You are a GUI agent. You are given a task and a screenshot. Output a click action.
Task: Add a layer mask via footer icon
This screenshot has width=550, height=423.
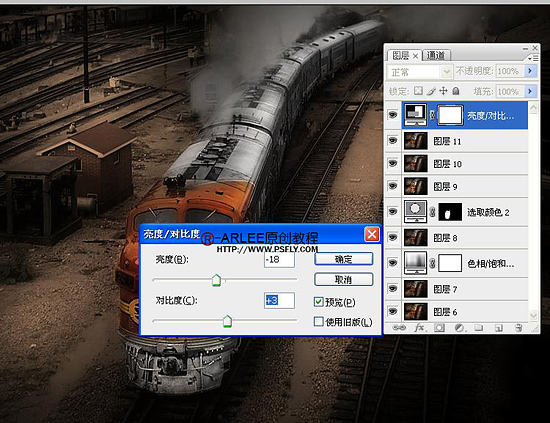439,328
